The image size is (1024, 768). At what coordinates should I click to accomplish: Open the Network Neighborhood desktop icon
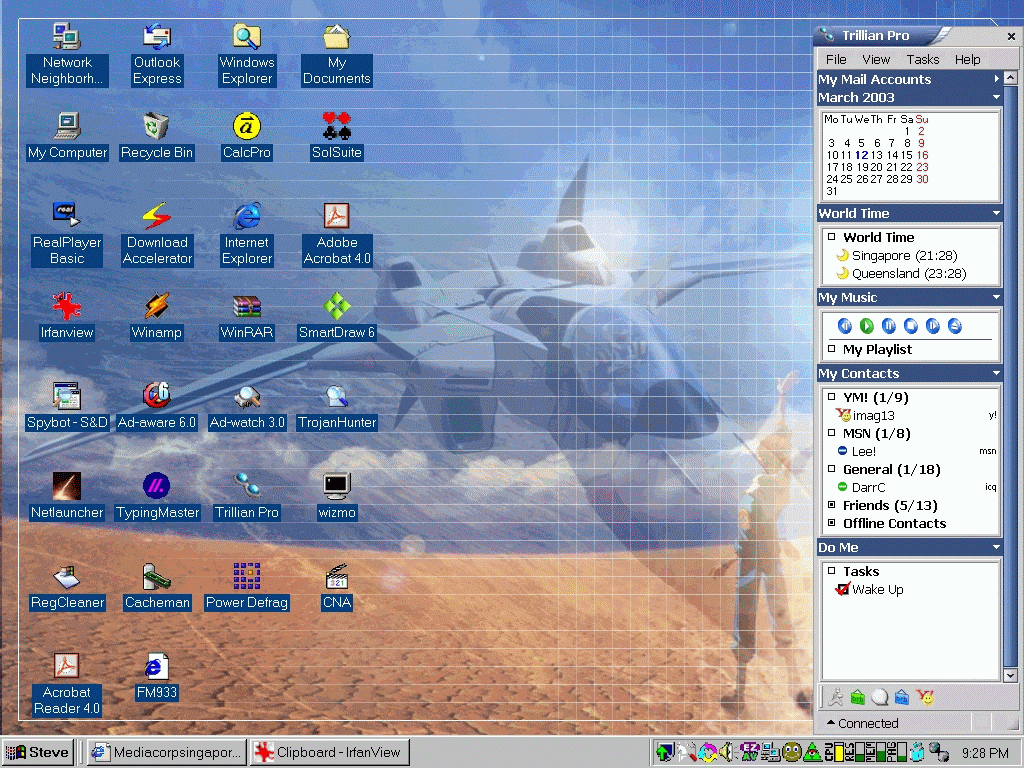(x=67, y=54)
